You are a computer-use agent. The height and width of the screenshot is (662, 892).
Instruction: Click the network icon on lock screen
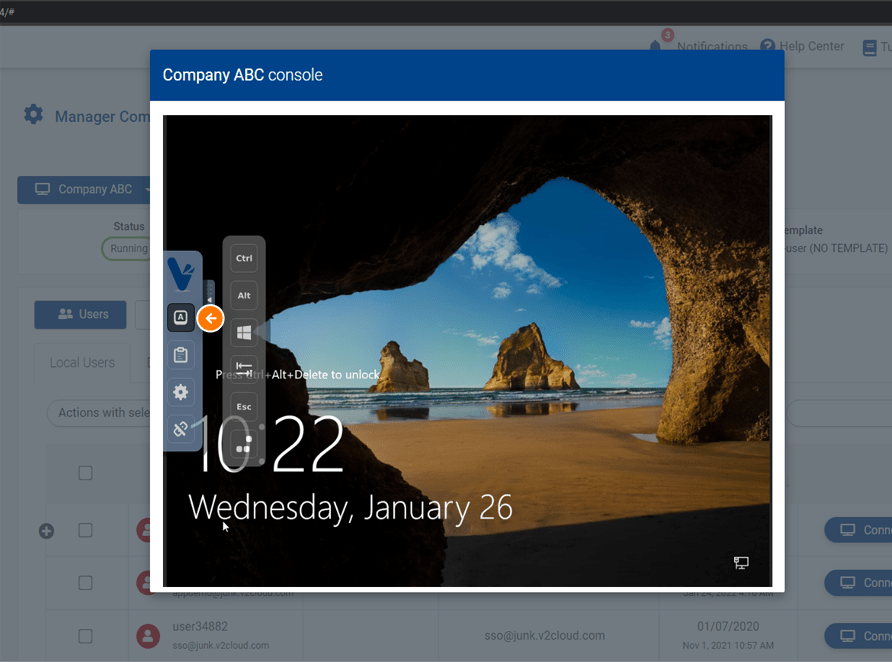741,563
